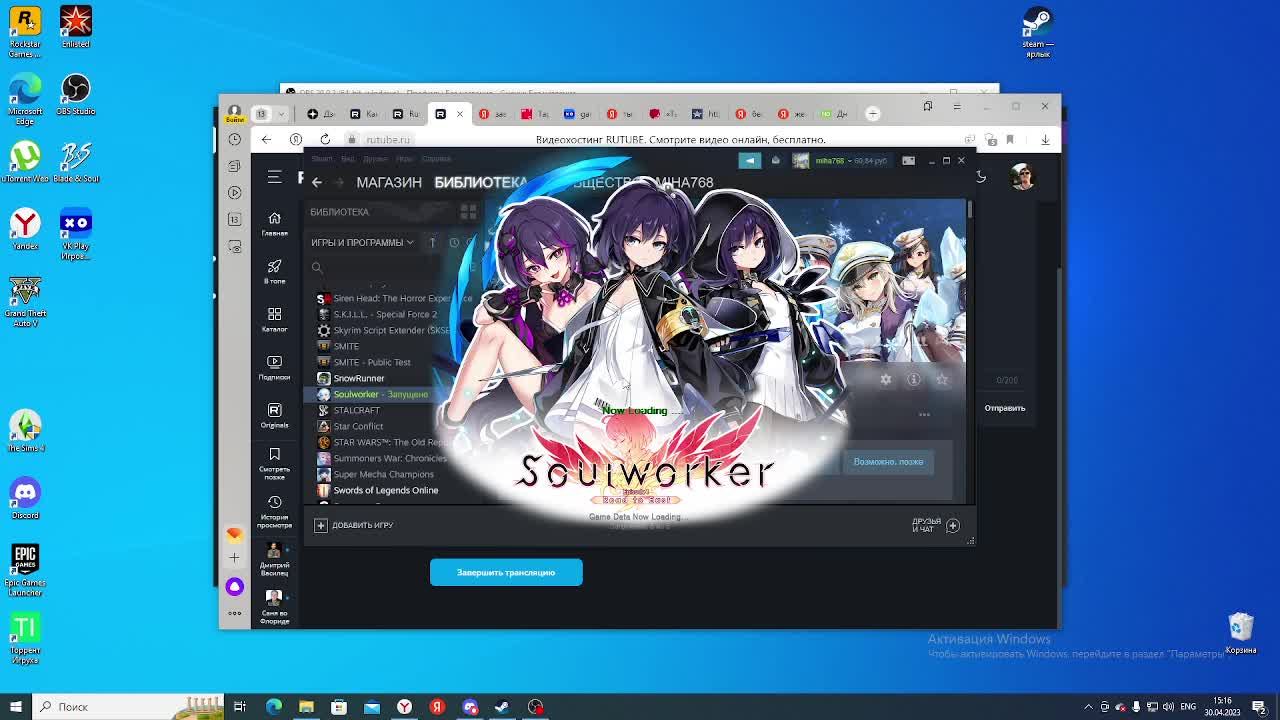Switch to the active Rutube browser tab
The height and width of the screenshot is (720, 1280).
(x=448, y=113)
